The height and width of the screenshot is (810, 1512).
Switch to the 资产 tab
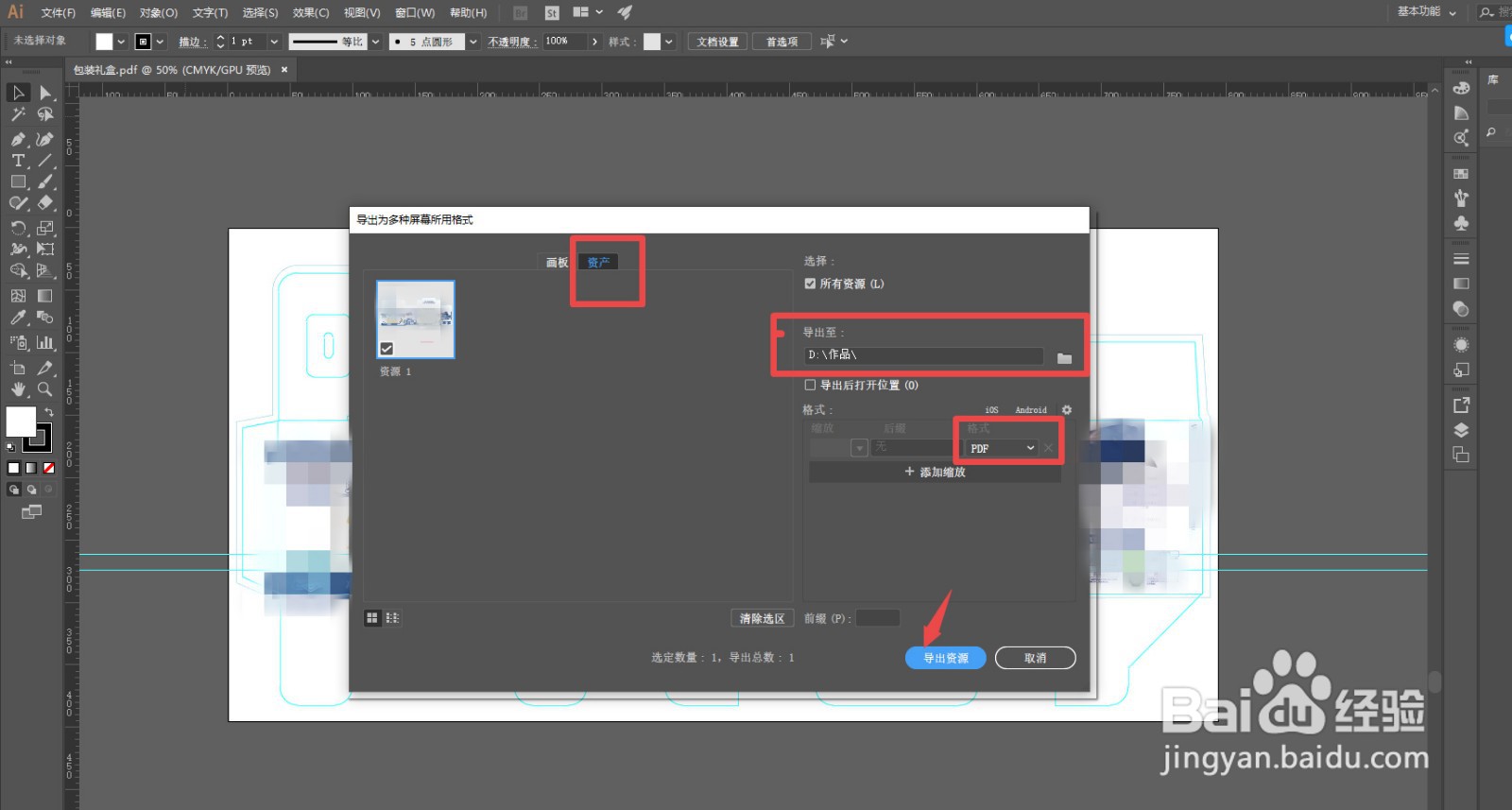[x=598, y=263]
